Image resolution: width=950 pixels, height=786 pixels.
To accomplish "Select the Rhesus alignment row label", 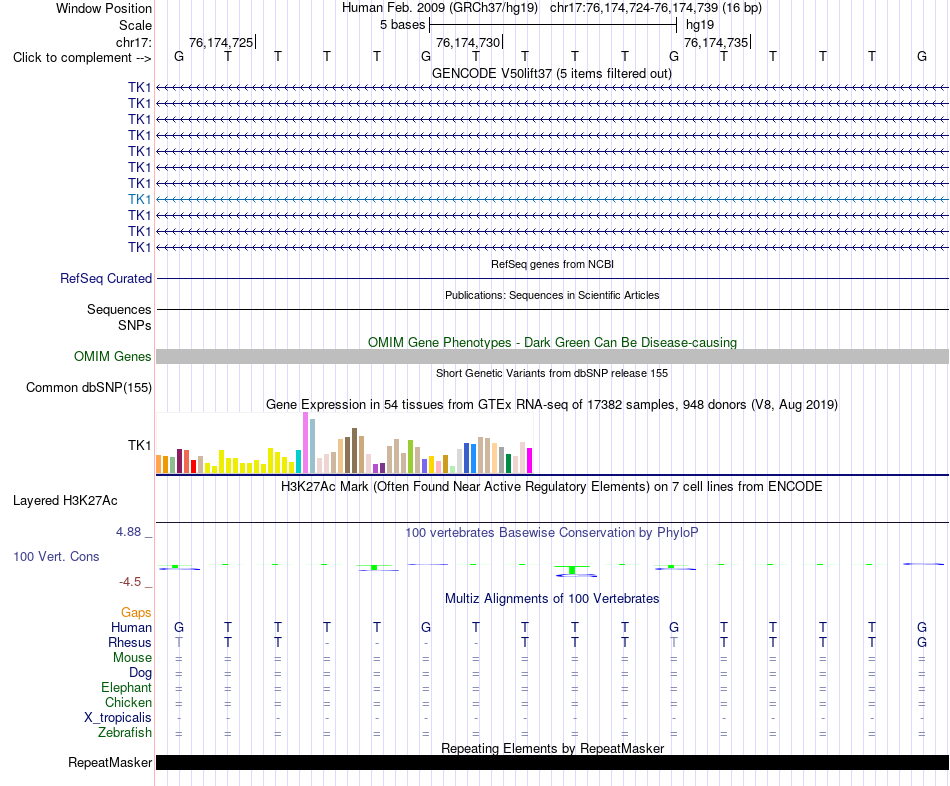I will 130,642.
